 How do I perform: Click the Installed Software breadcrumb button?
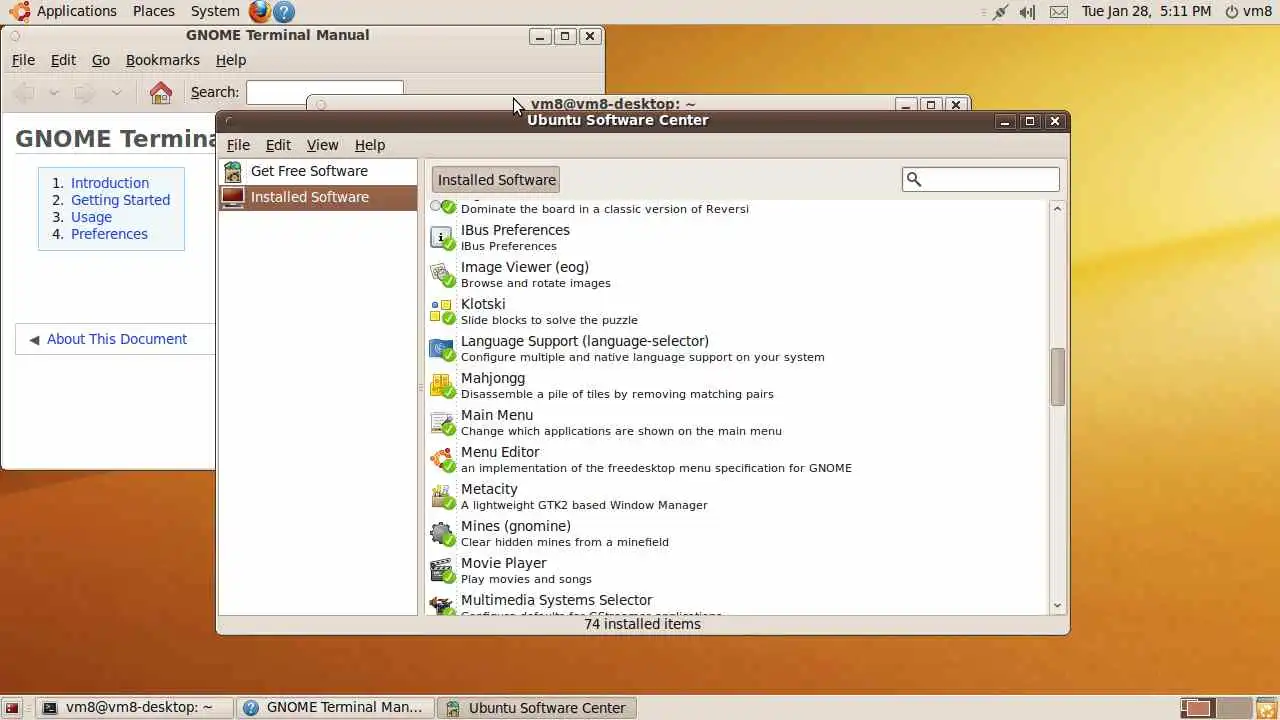(496, 180)
